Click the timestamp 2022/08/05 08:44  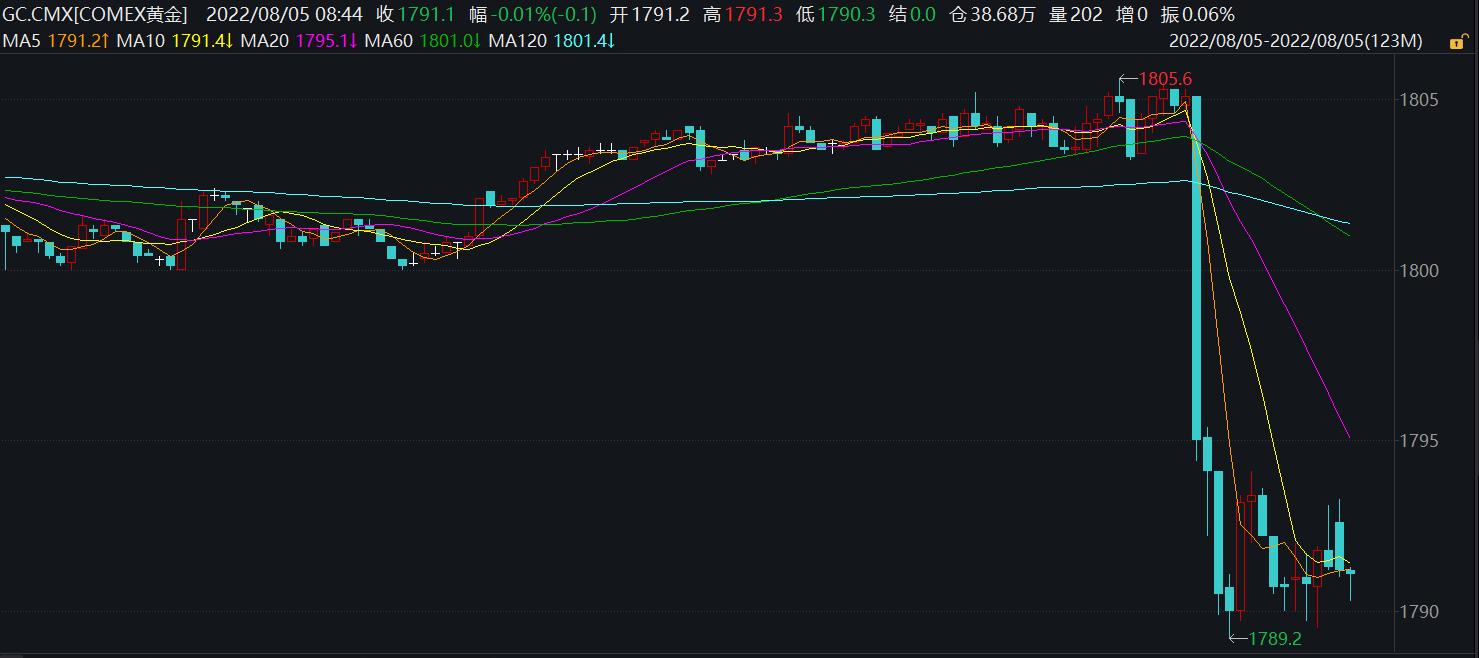tap(284, 14)
